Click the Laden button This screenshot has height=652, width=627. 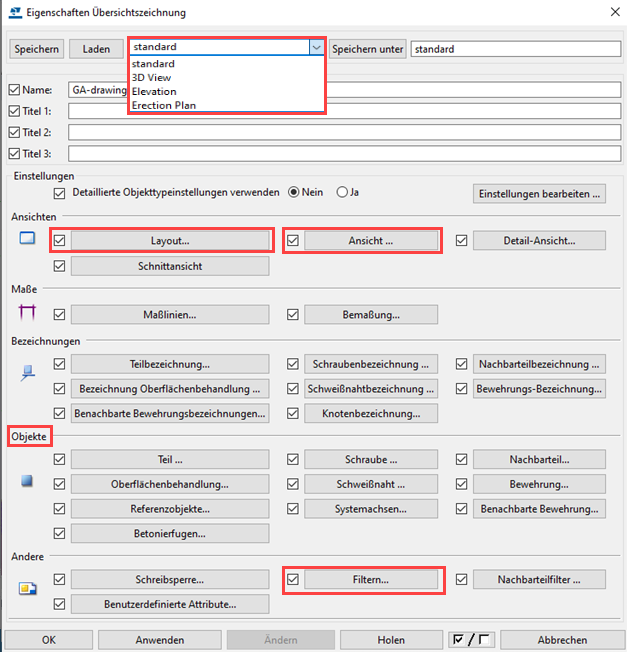(x=96, y=49)
